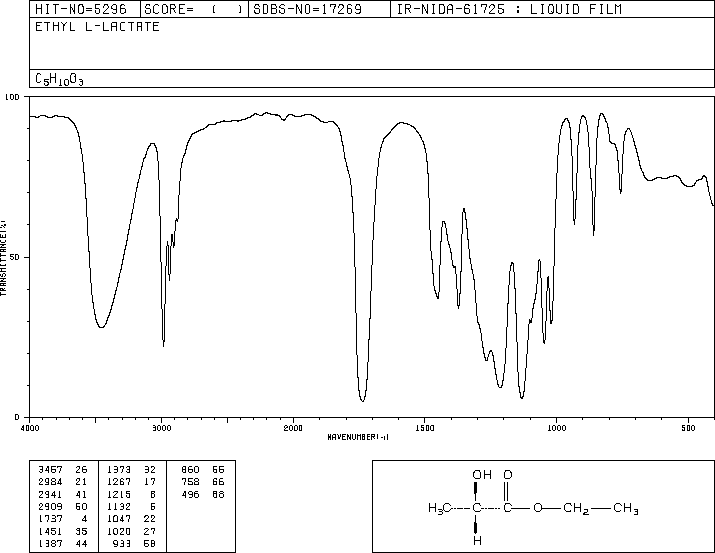Image resolution: width=715 pixels, height=553 pixels.
Task: Select the 1267 peak table entry
Action: 132,482
